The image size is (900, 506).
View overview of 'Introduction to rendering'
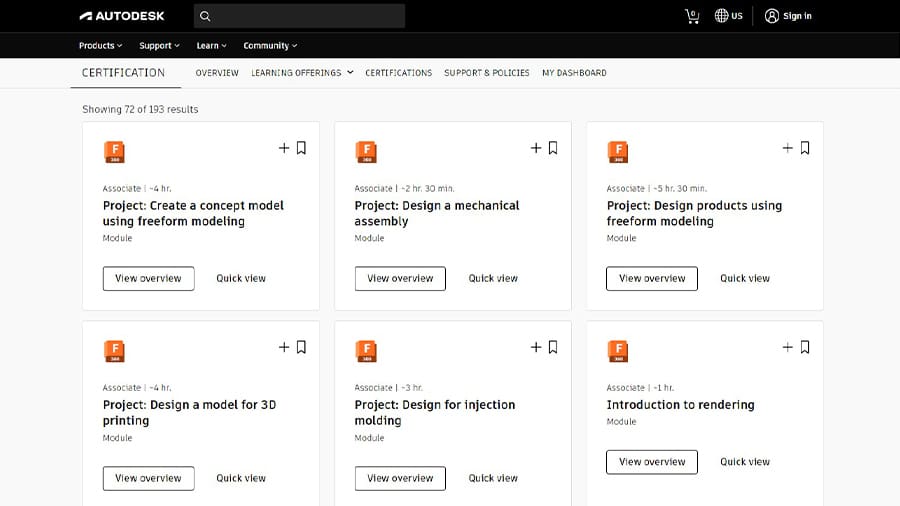[652, 462]
